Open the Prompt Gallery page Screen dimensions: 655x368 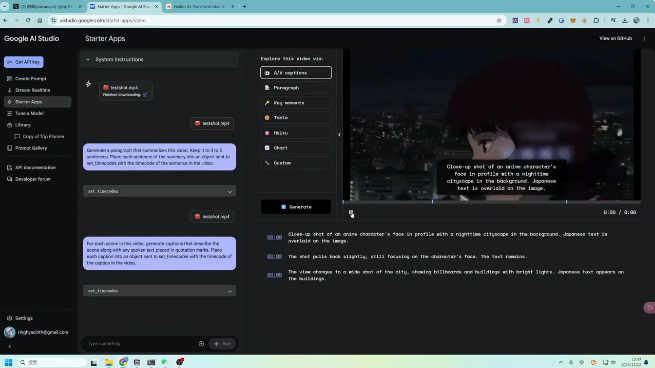click(31, 148)
